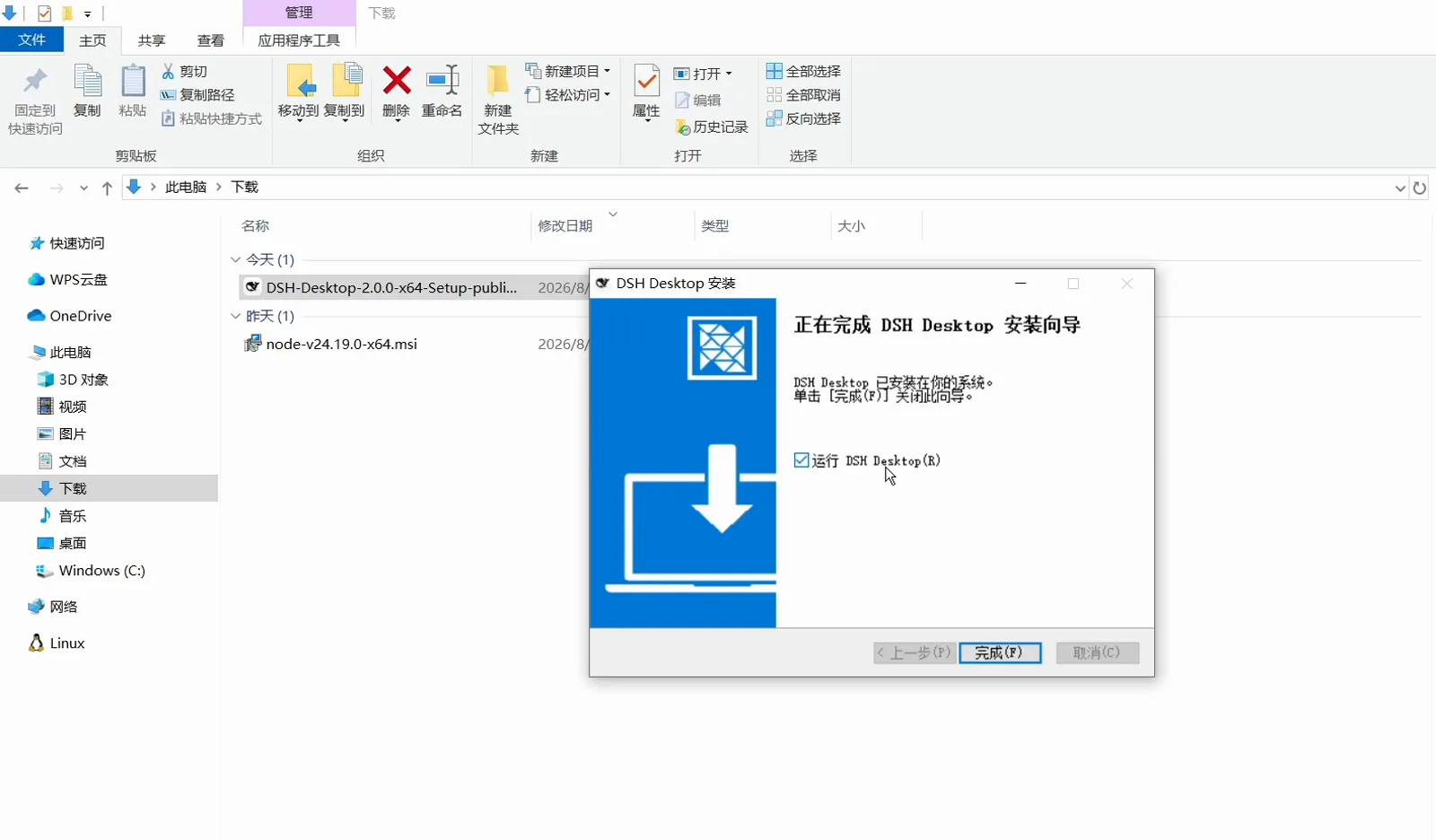Refresh the Downloads folder view
Screen dimensions: 1436x840
pos(1420,188)
